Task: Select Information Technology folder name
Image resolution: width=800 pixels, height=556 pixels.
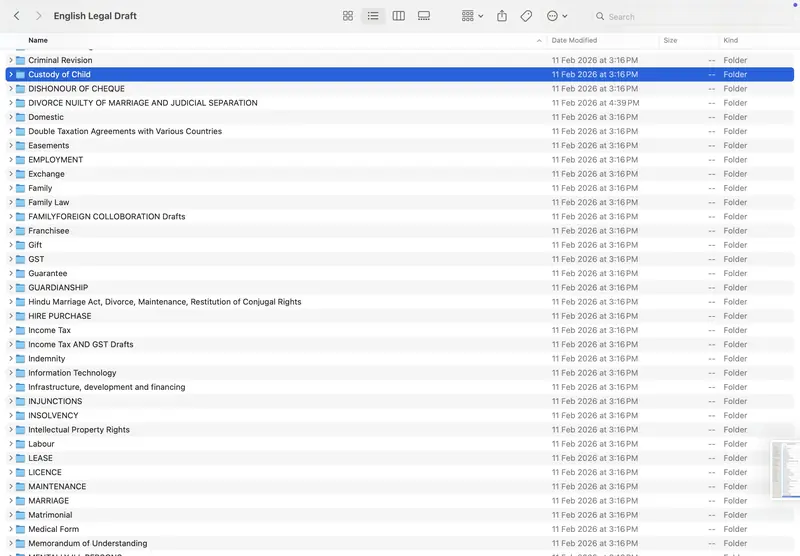Action: click(72, 373)
